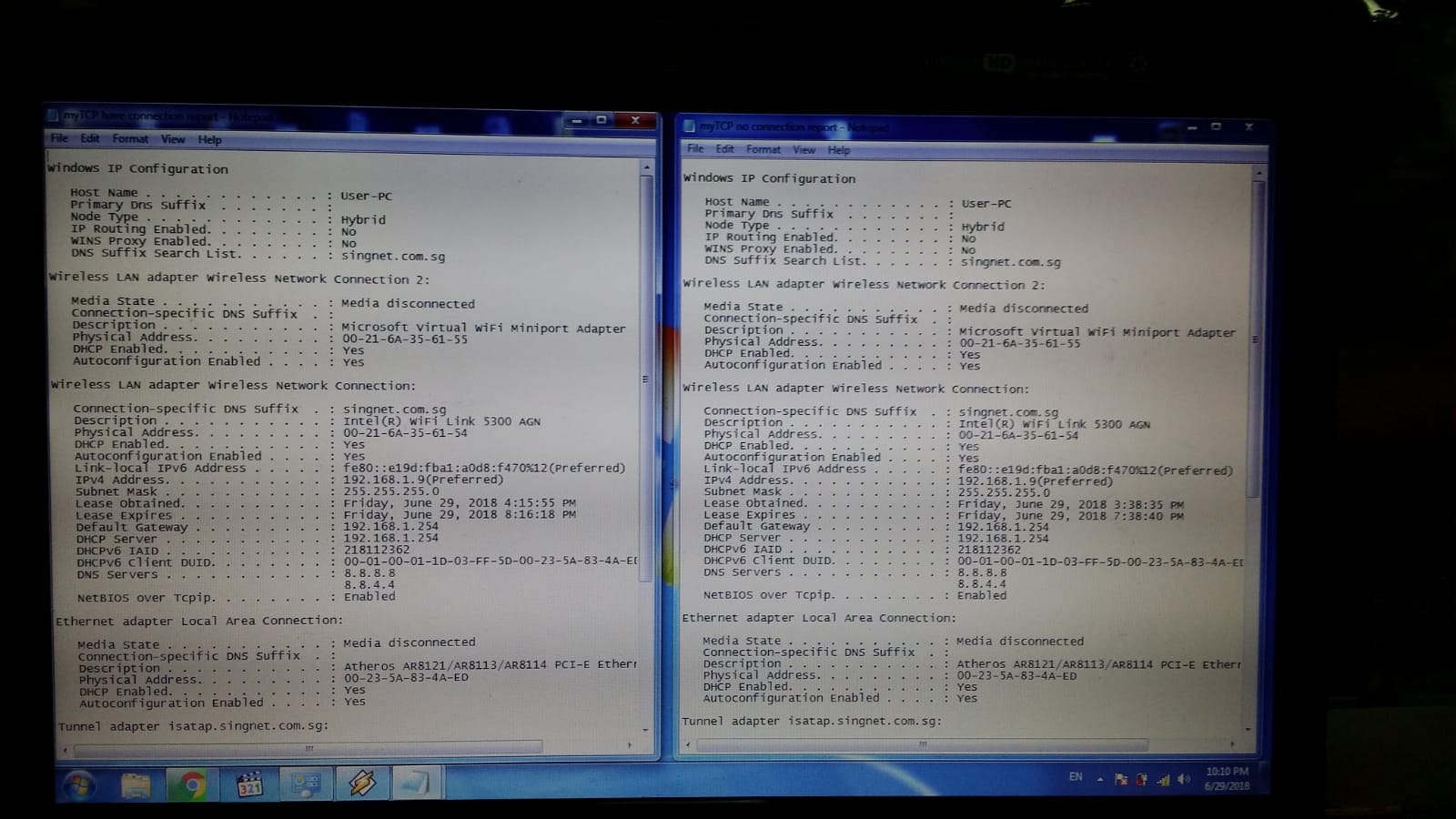1456x819 pixels.
Task: Click the tray icon right of the flag
Action: tap(1142, 779)
